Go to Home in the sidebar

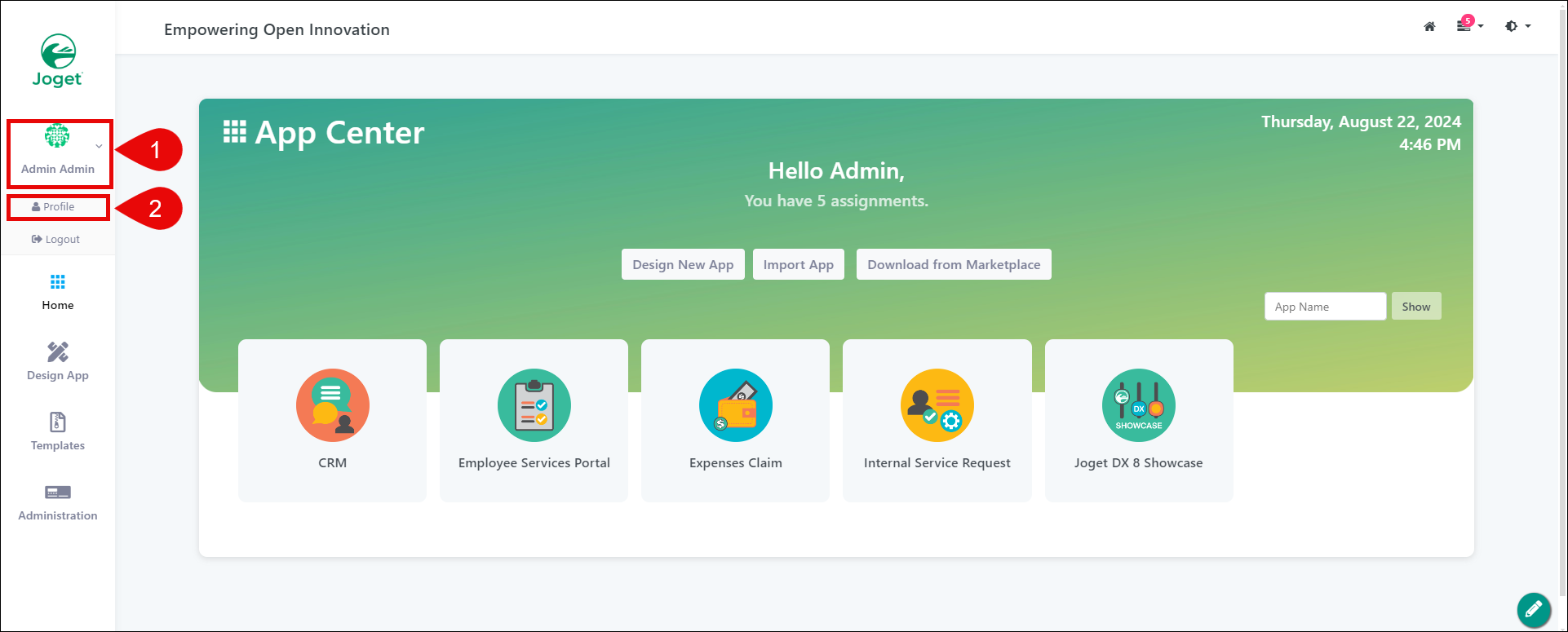pos(58,293)
